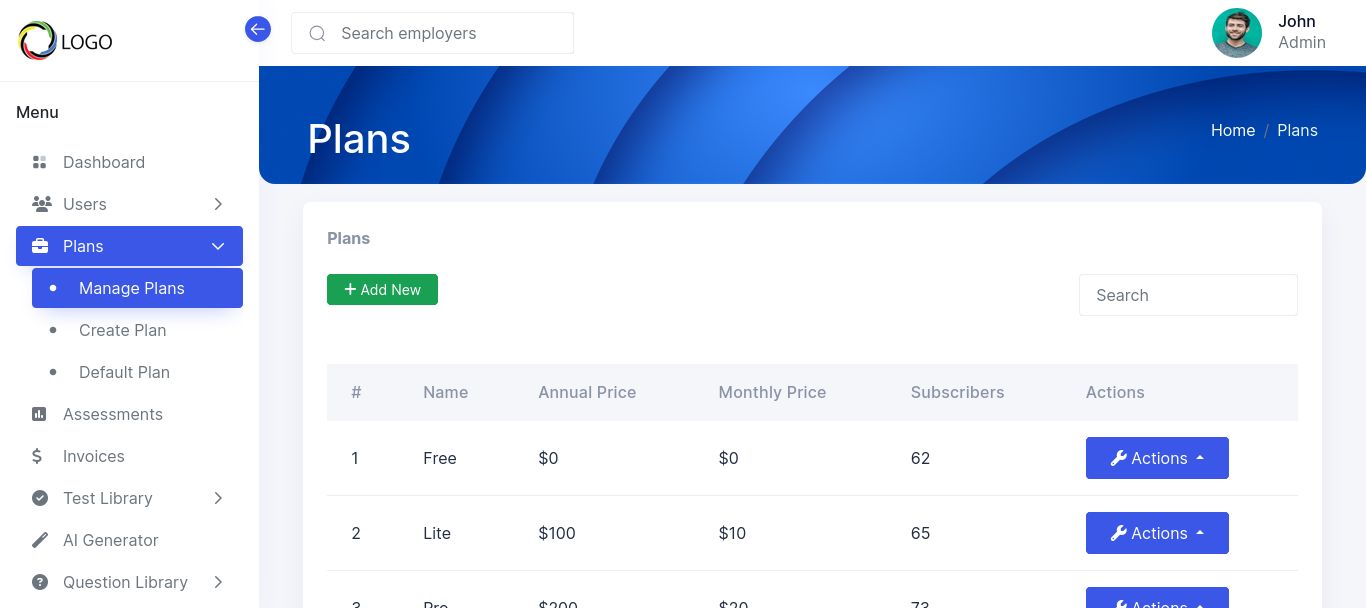This screenshot has height=608, width=1366.
Task: Click the Question Library question mark icon
Action: (x=40, y=582)
